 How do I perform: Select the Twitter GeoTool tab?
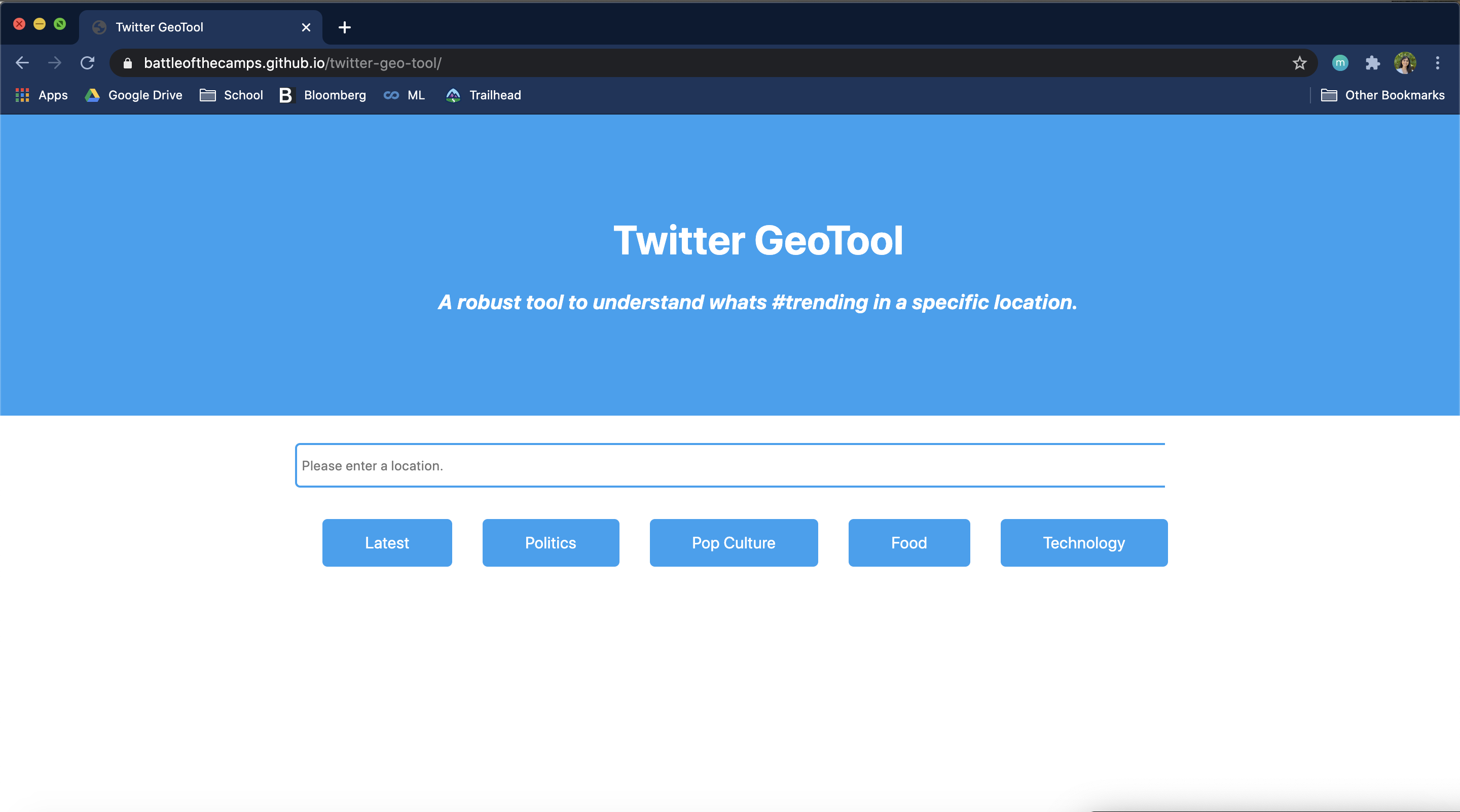[193, 27]
